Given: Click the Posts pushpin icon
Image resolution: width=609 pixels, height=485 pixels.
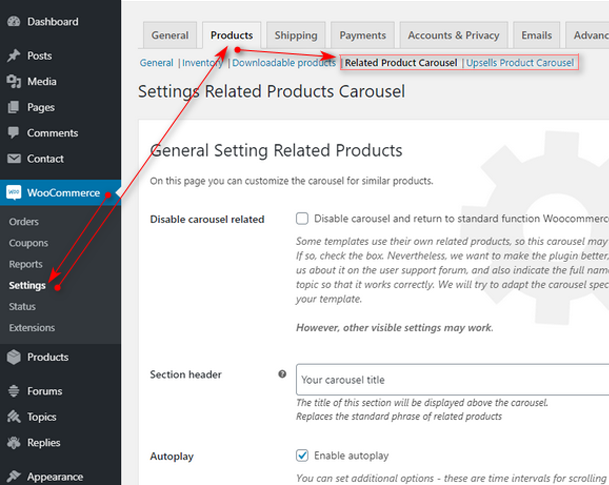Looking at the screenshot, I should click(14, 56).
